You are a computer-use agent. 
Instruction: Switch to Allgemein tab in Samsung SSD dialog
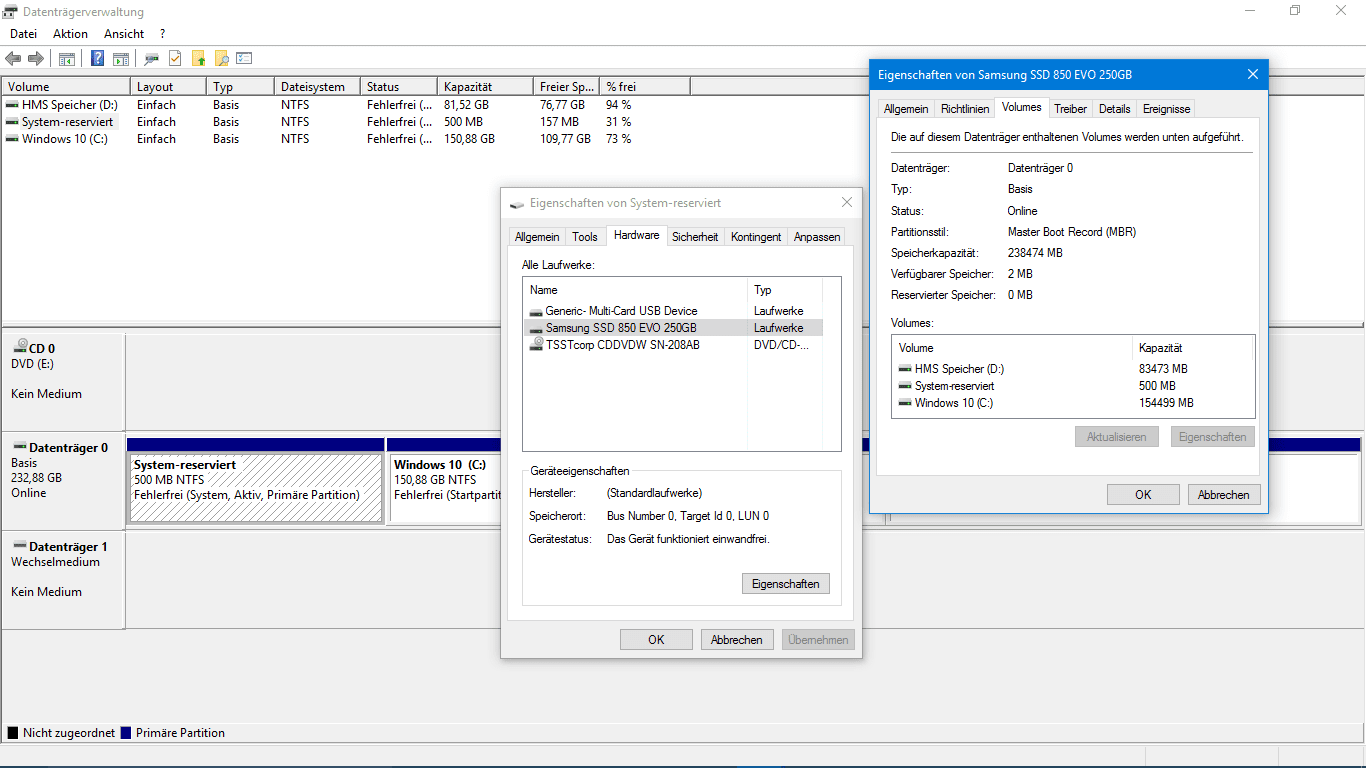[x=906, y=109]
